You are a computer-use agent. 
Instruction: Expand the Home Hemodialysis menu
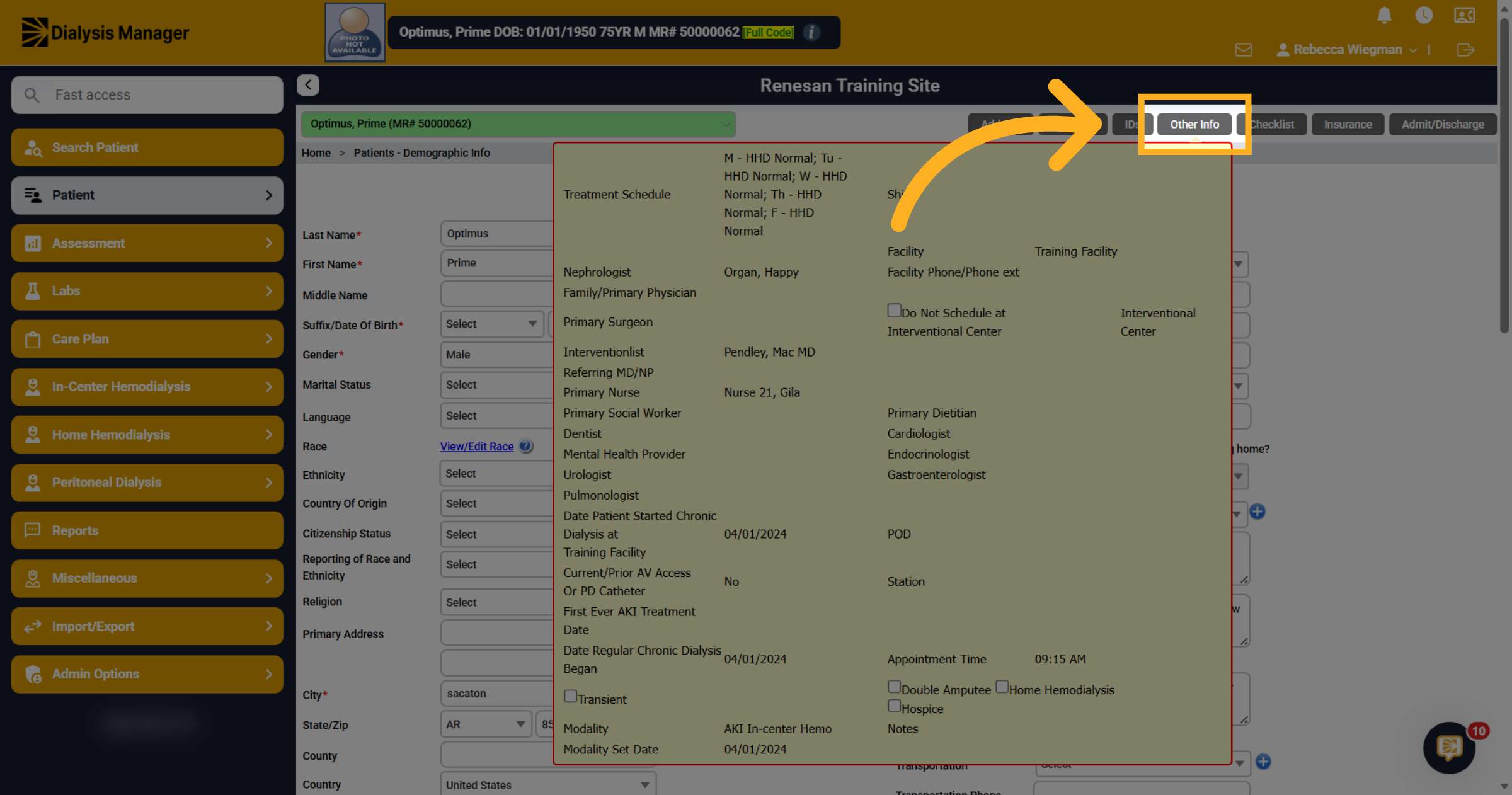[147, 435]
